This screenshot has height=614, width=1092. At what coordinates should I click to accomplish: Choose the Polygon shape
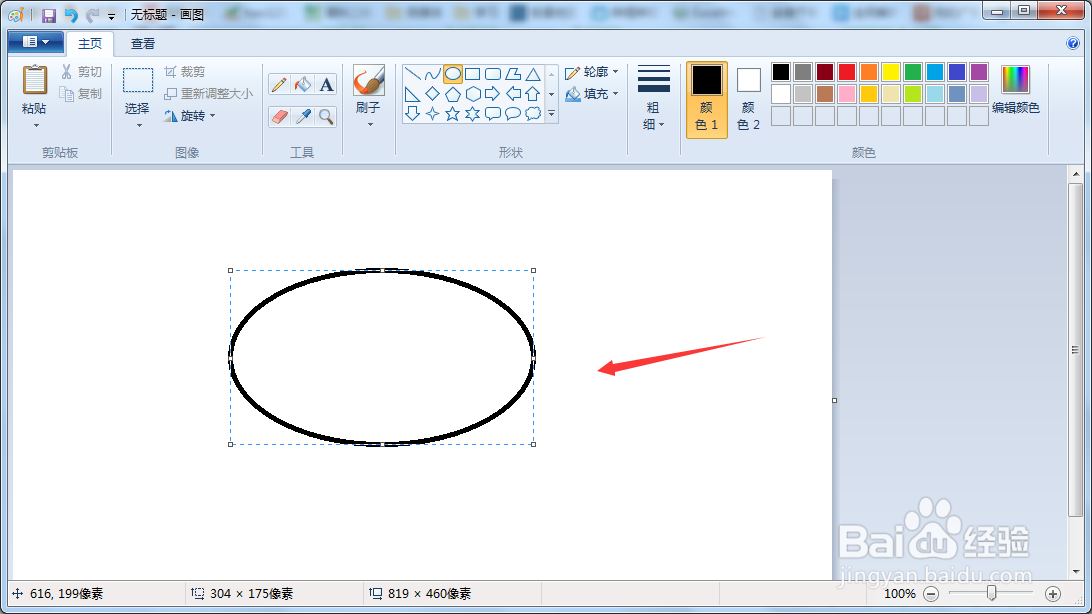pos(513,74)
